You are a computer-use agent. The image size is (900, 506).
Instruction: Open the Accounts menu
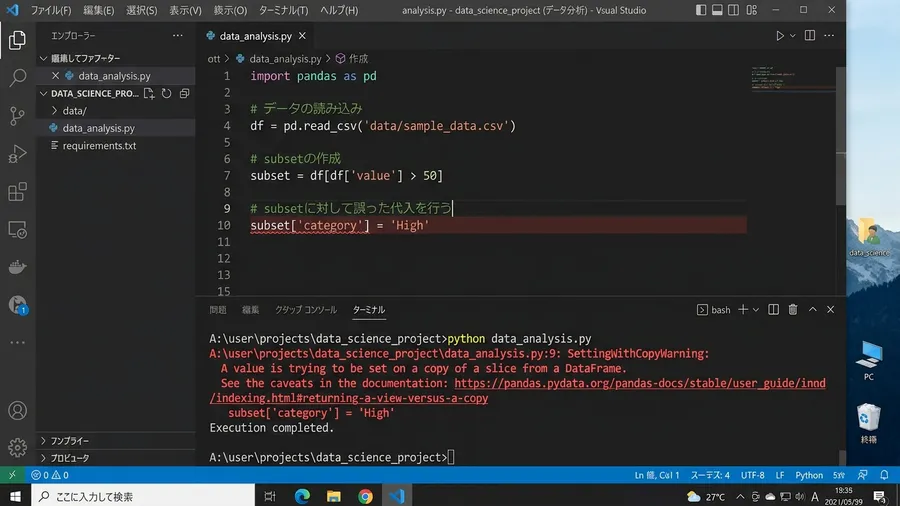17,411
